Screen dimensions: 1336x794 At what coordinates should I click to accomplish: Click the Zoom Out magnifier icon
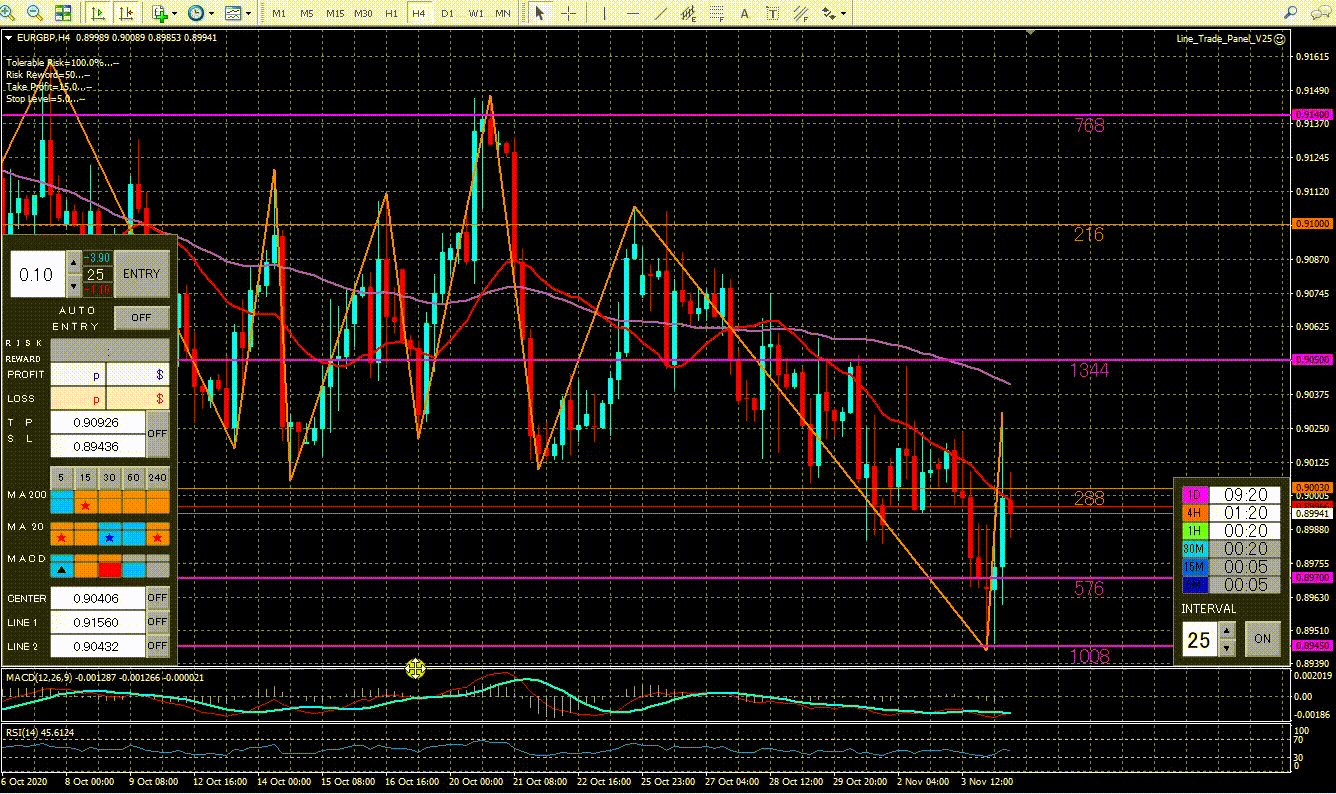pyautogui.click(x=35, y=13)
